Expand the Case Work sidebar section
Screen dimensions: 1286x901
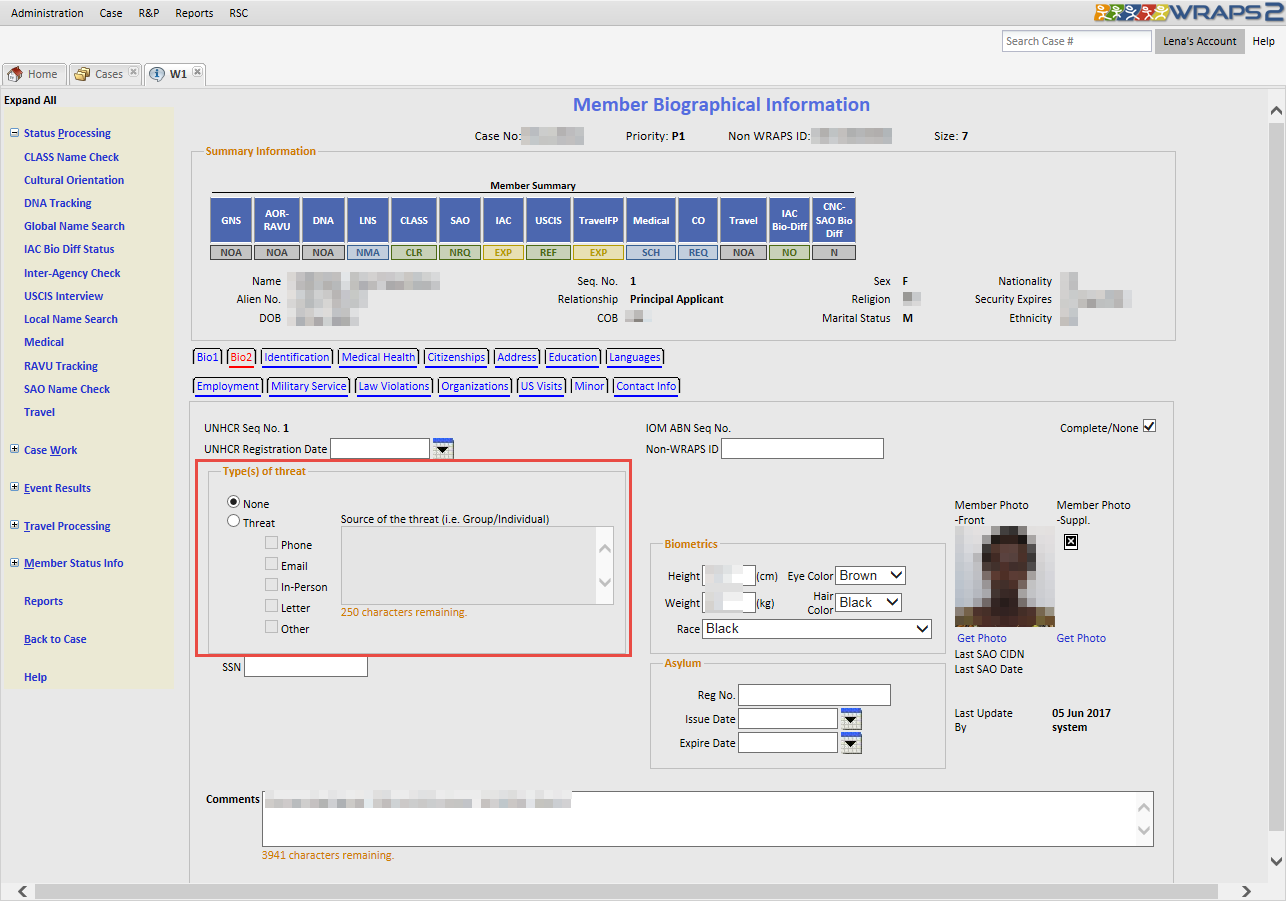click(x=15, y=450)
